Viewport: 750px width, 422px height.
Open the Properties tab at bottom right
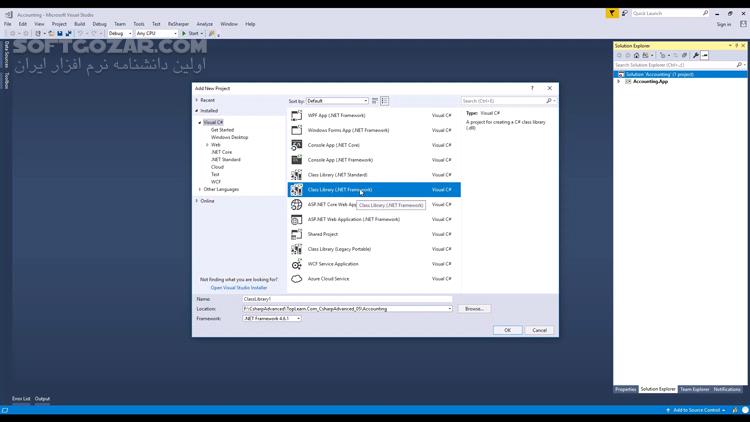(x=626, y=389)
